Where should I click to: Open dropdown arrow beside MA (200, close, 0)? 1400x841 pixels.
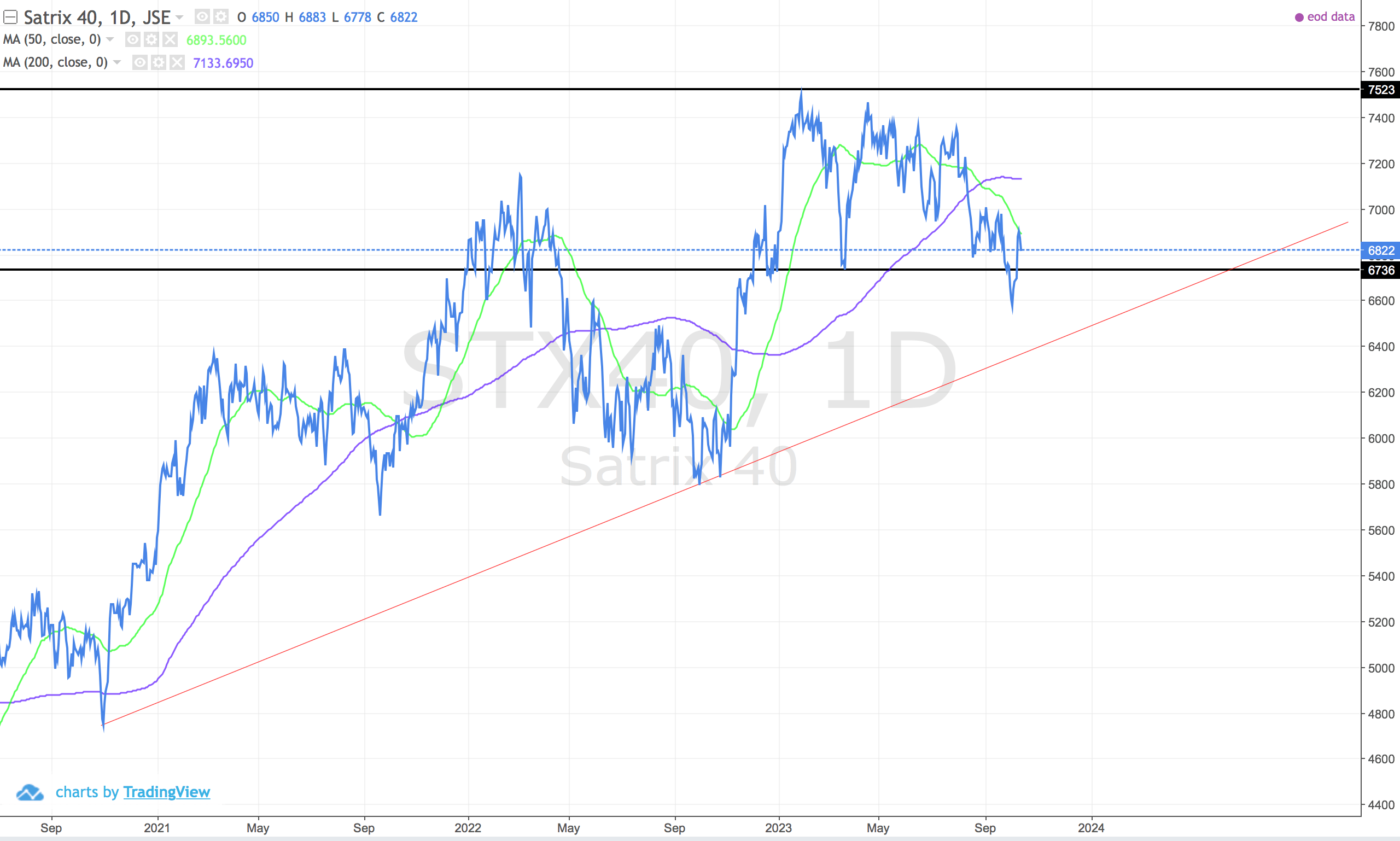(118, 62)
